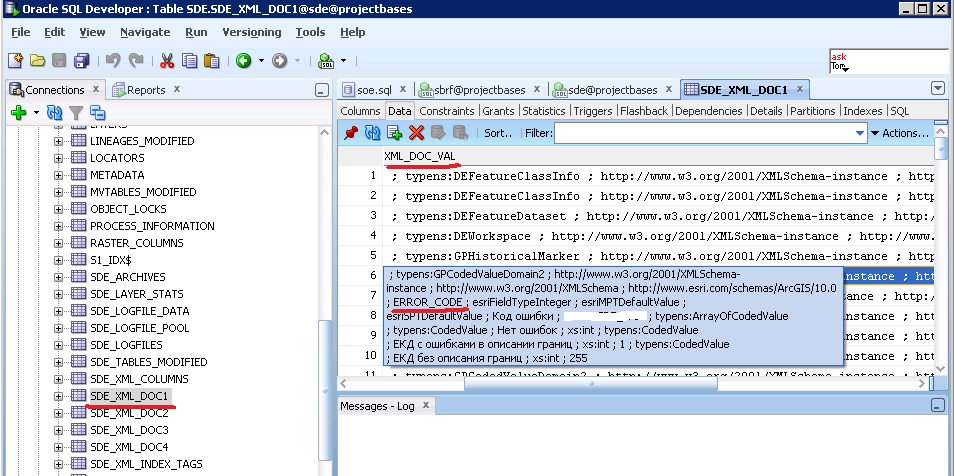Expand the OBJECT_LOCKS table node
954x476 pixels.
[x=58, y=209]
